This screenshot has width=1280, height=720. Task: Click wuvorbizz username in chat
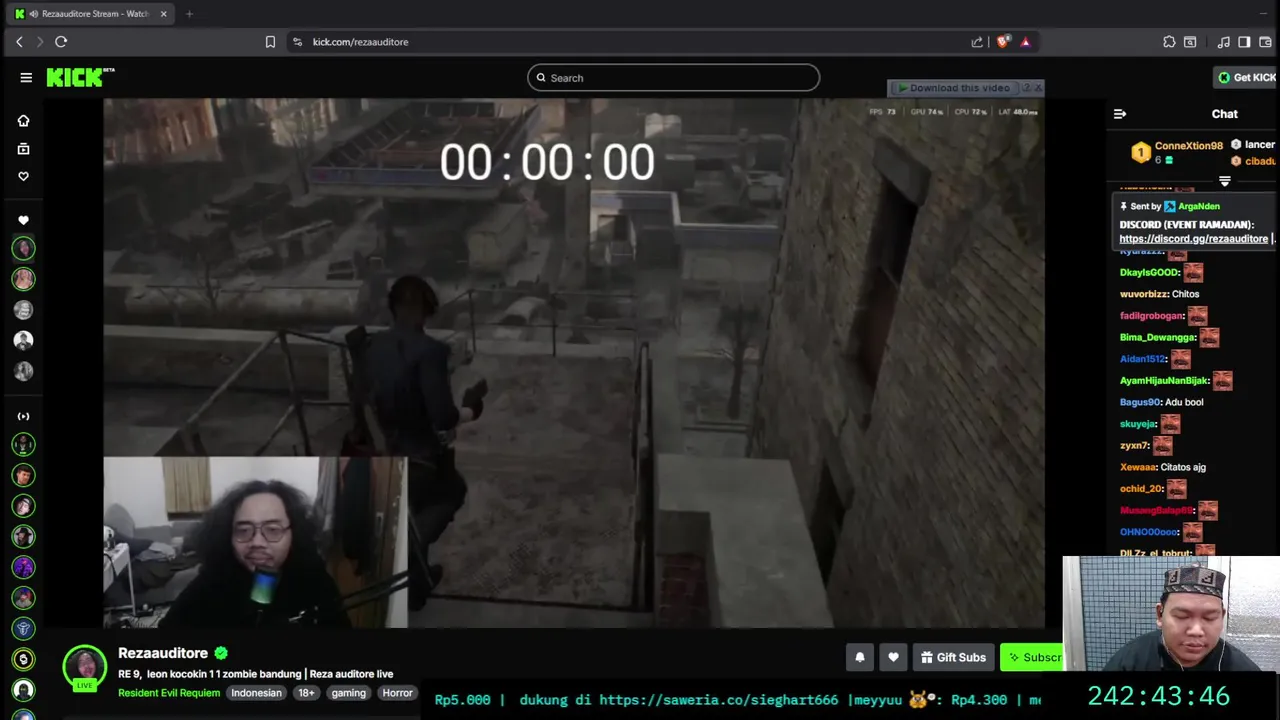click(x=1143, y=294)
